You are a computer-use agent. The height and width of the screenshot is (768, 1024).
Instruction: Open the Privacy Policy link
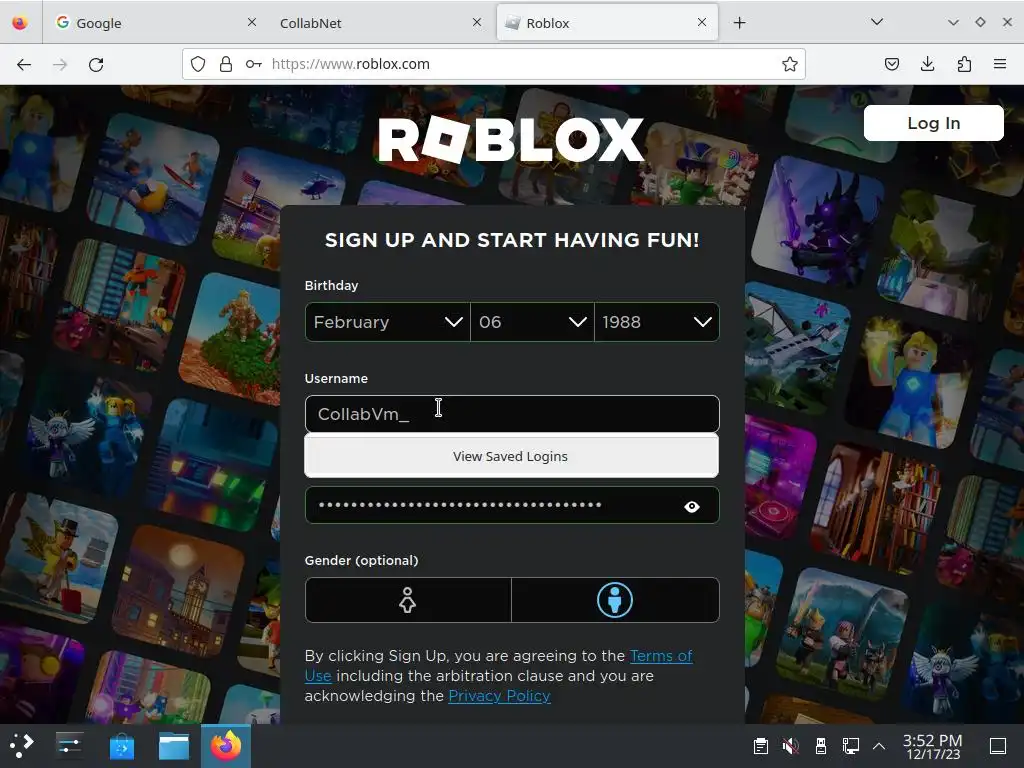point(499,696)
